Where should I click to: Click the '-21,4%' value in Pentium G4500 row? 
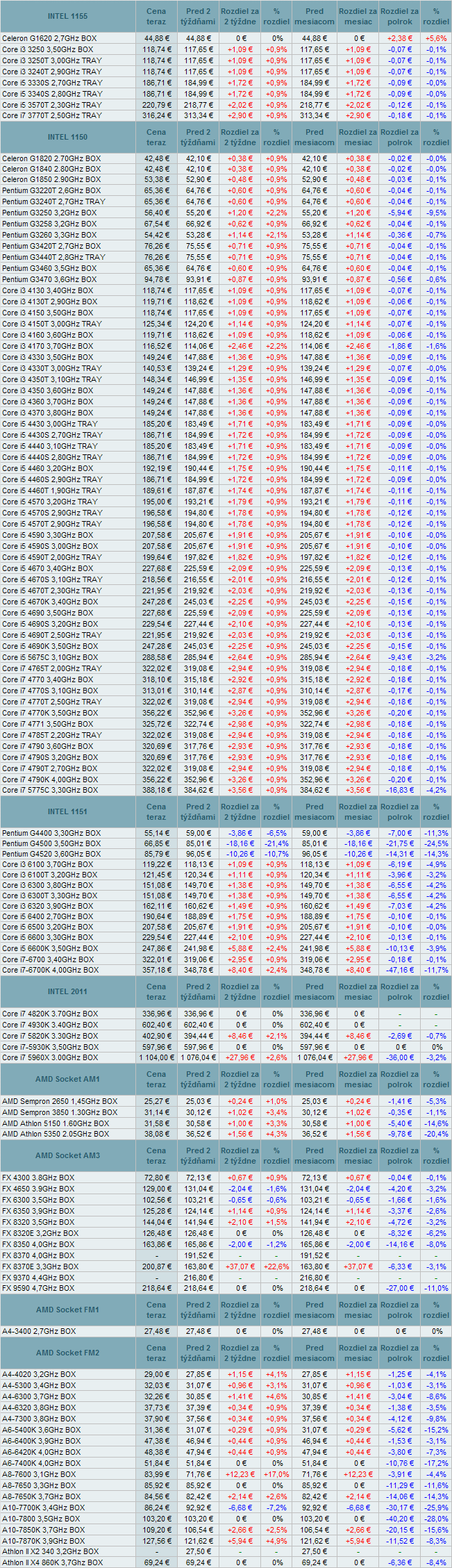click(x=276, y=843)
